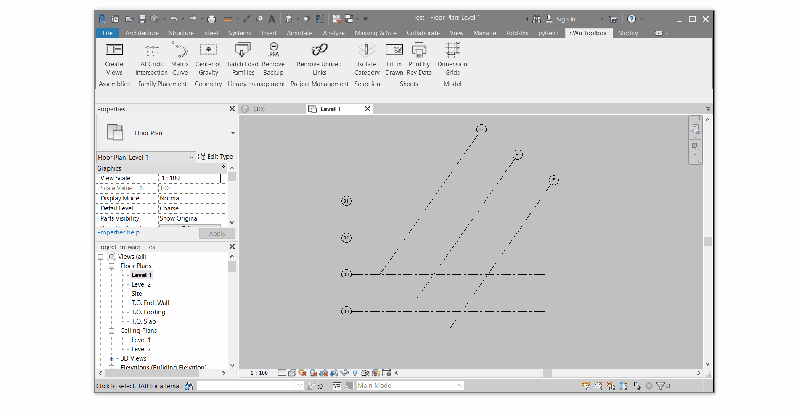Click the Fill in Drawn tool
This screenshot has width=800, height=414.
click(394, 59)
